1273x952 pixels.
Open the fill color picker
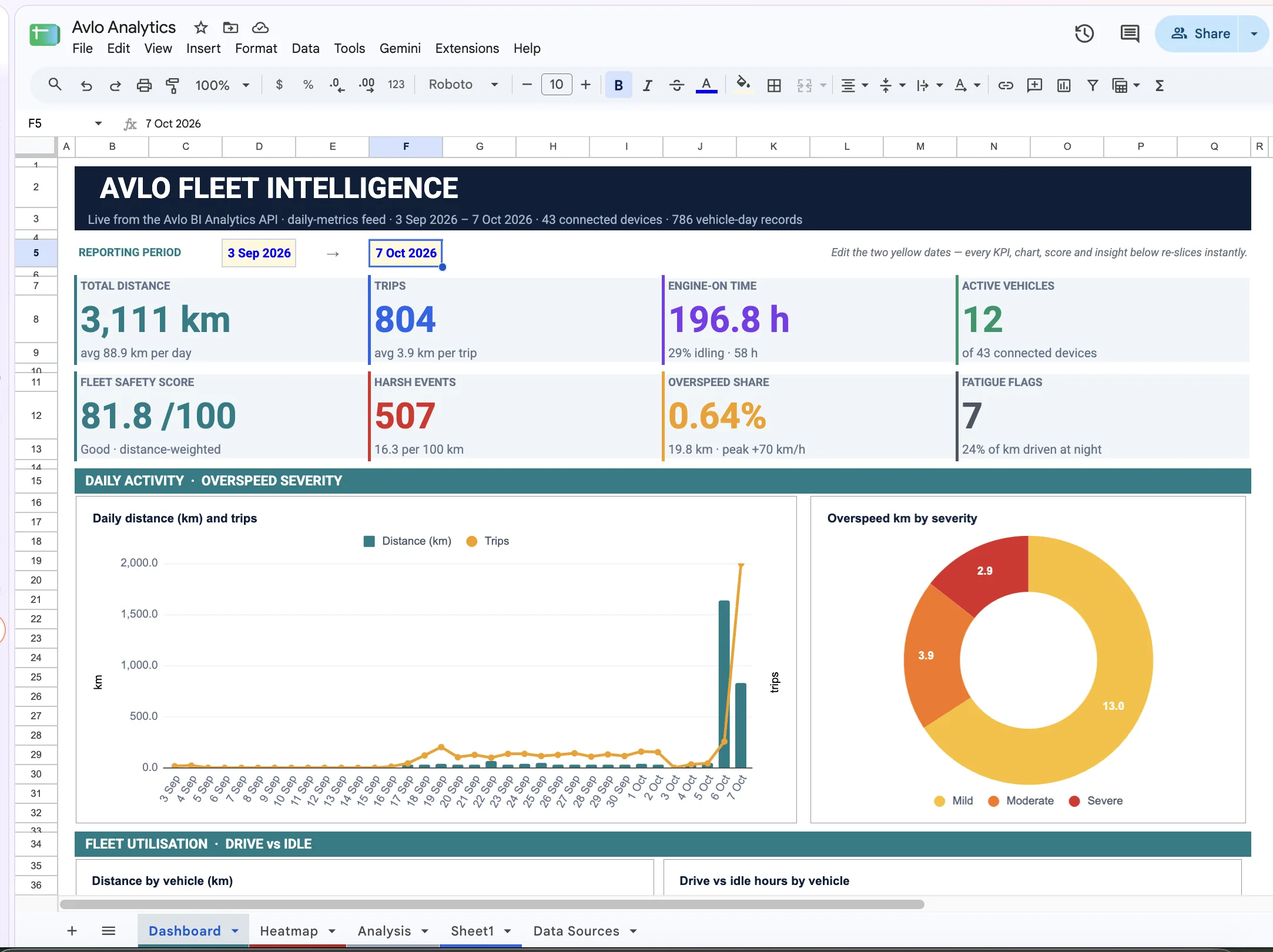(x=743, y=85)
